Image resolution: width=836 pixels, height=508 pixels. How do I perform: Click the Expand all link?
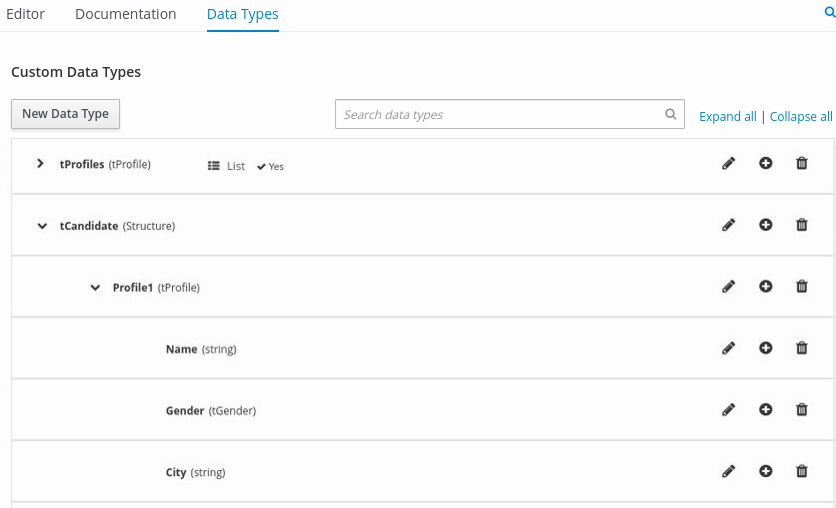(x=728, y=116)
